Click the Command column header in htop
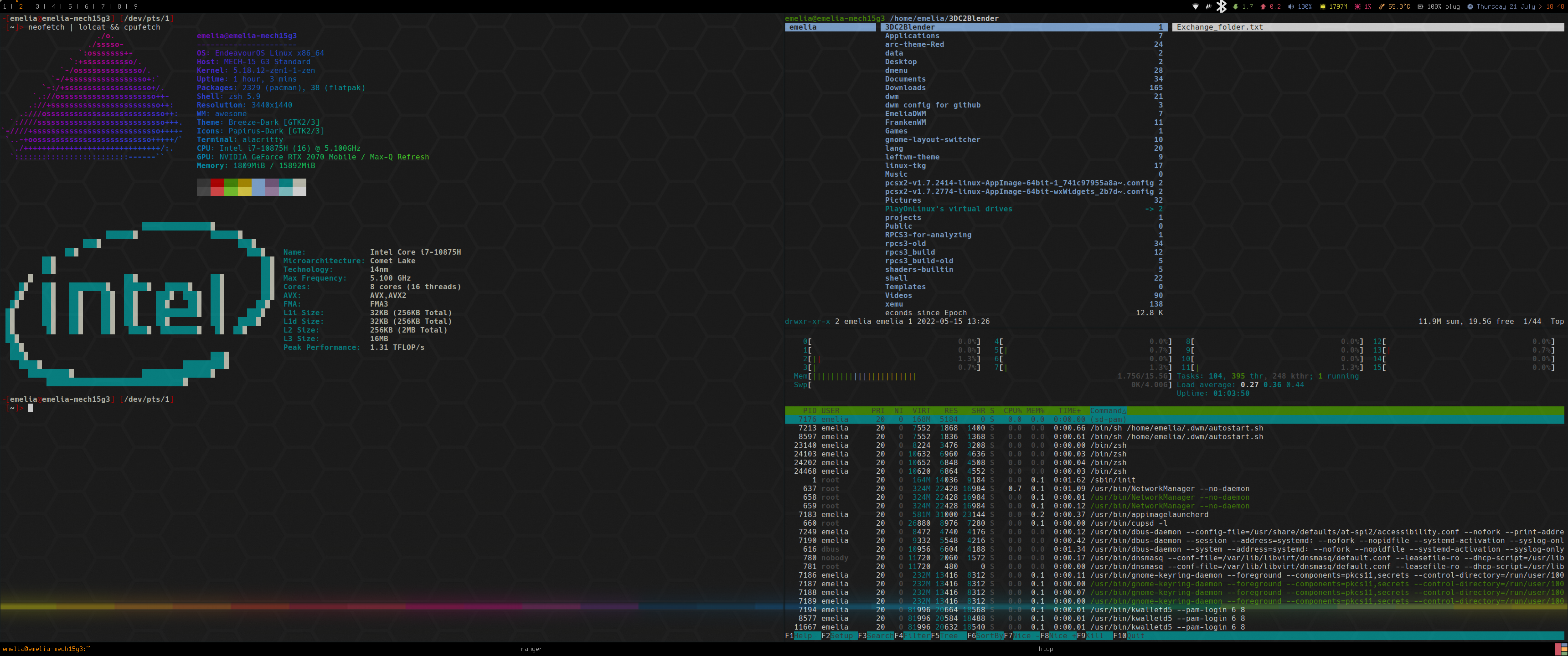 click(x=1109, y=411)
